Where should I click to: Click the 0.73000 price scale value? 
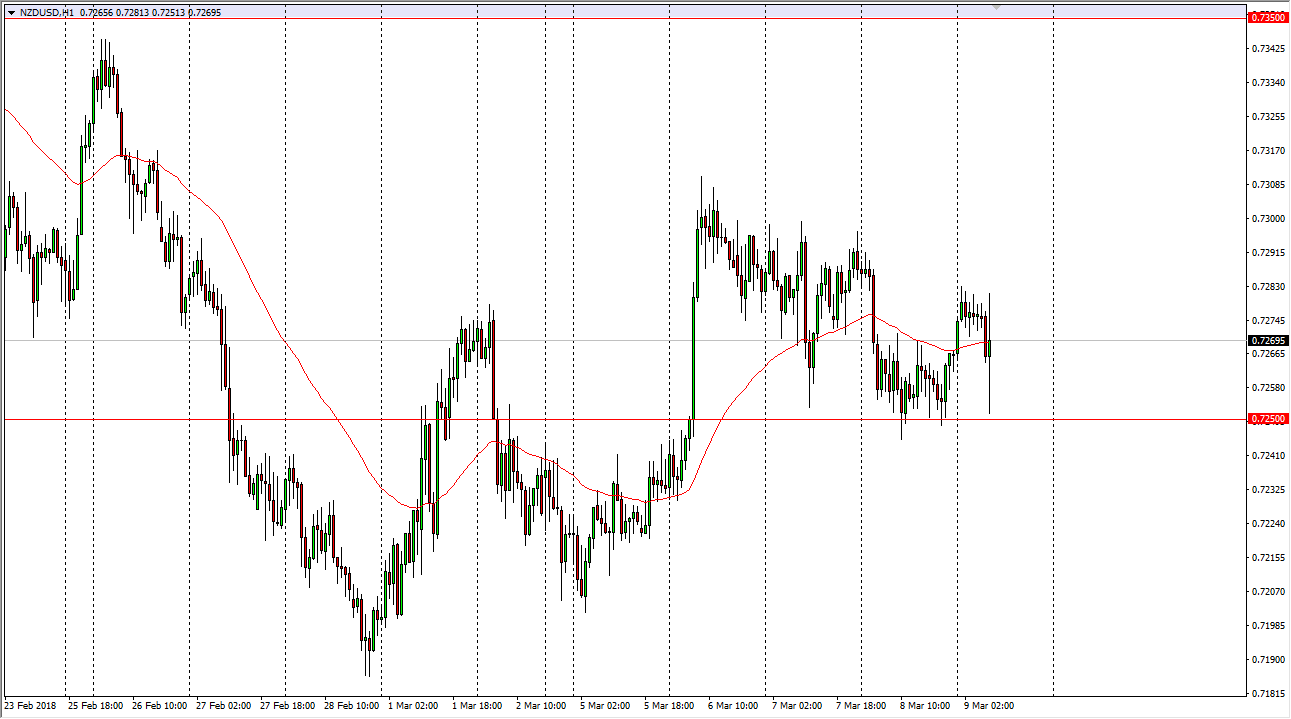coord(1268,219)
